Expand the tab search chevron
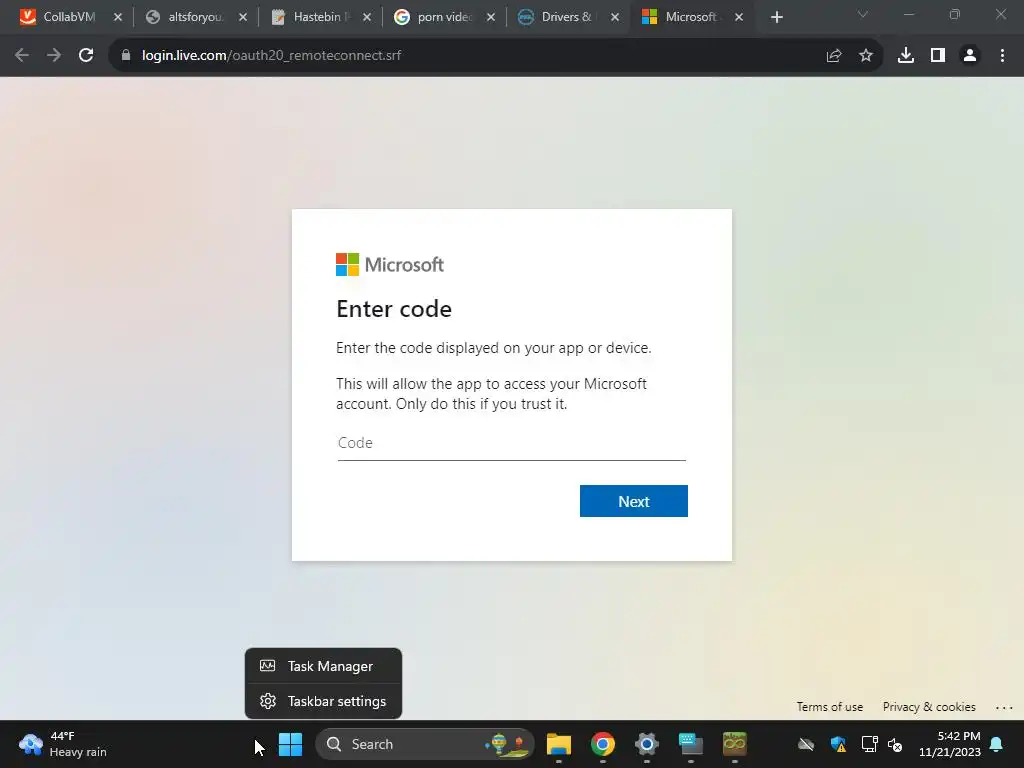Screen dimensions: 1024x768 (x=863, y=14)
